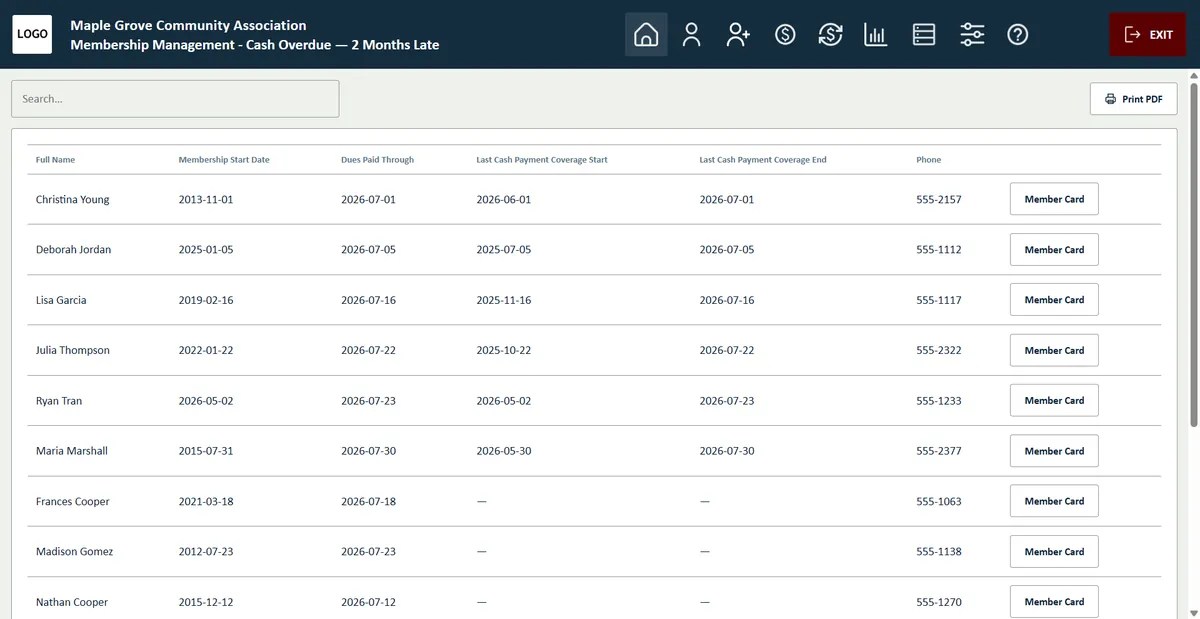Open Ryan Tran's Member Card
1200x619 pixels.
click(1054, 400)
